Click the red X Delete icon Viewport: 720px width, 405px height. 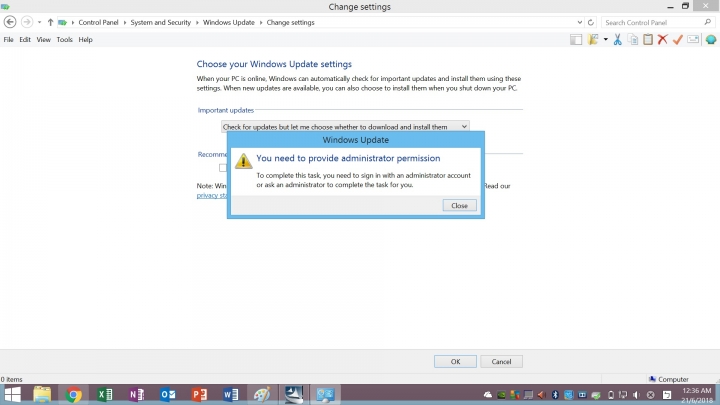(x=663, y=39)
